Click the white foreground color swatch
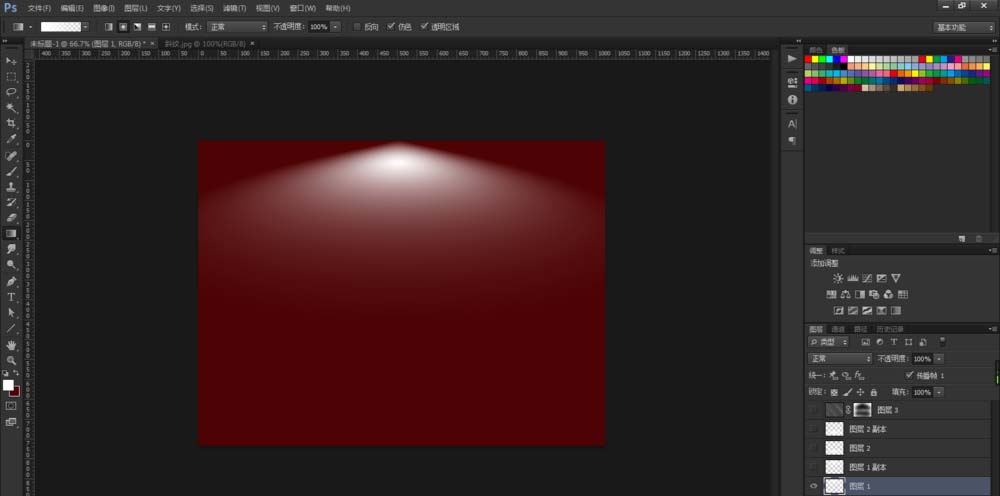The height and width of the screenshot is (496, 1000). [x=8, y=385]
